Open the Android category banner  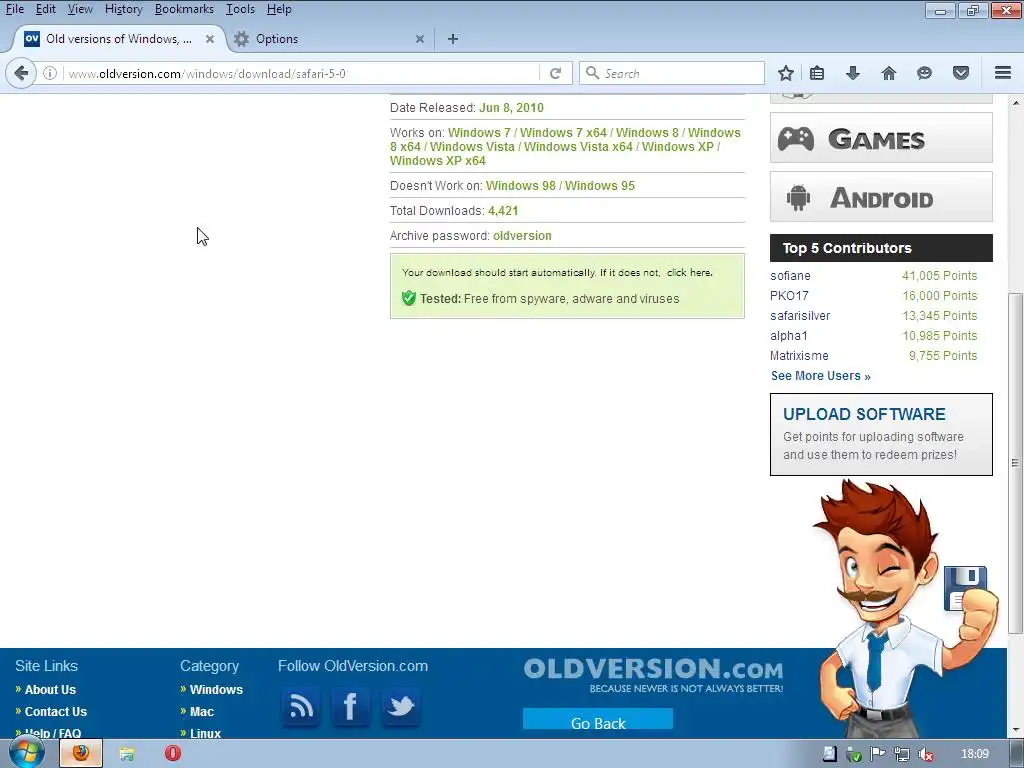(x=881, y=197)
